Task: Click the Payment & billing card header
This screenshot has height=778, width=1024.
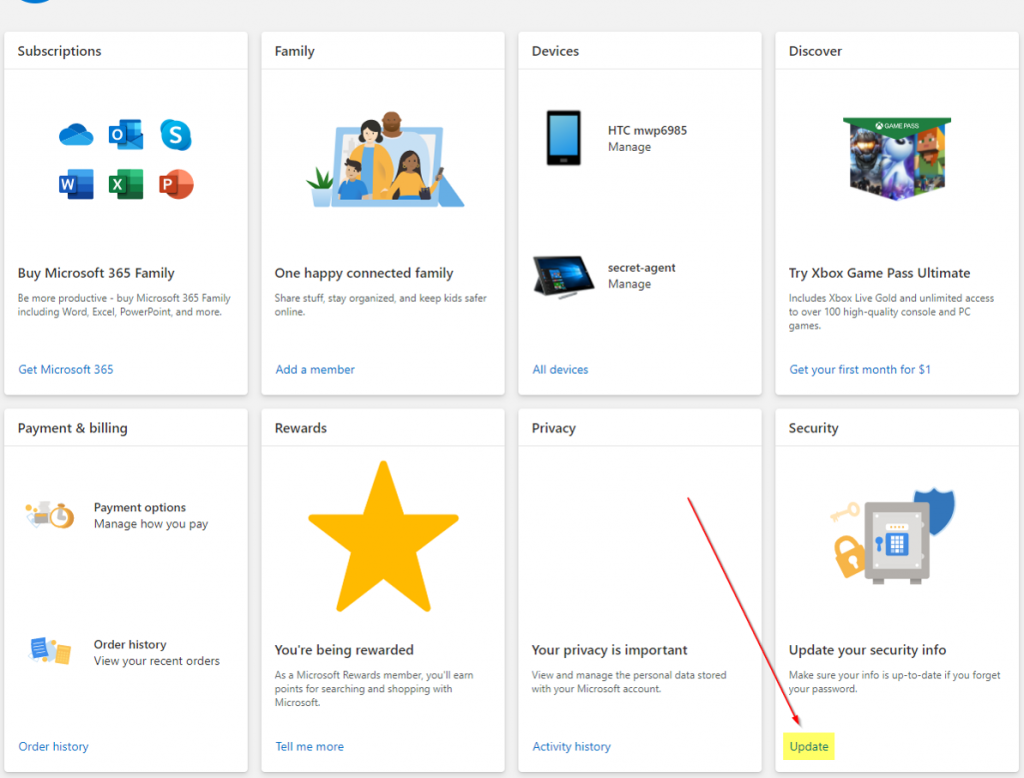Action: pyautogui.click(x=72, y=429)
